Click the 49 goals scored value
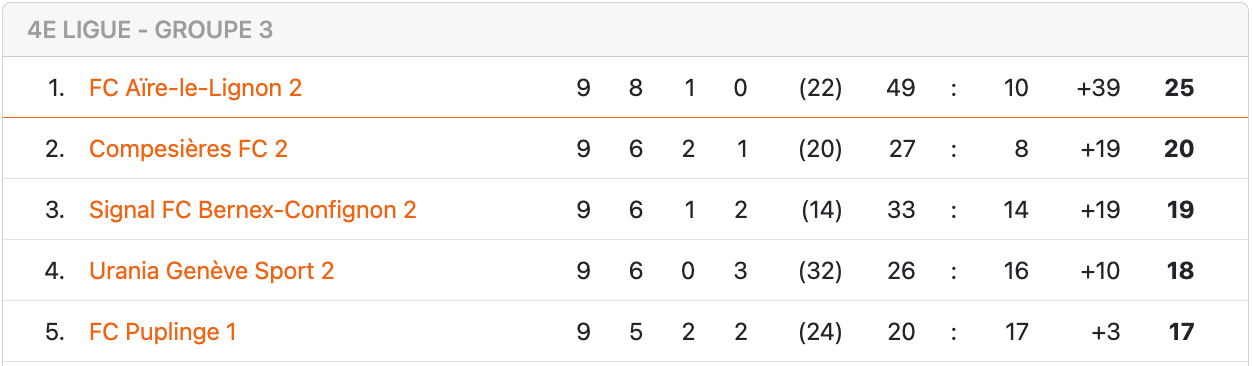 coord(901,88)
